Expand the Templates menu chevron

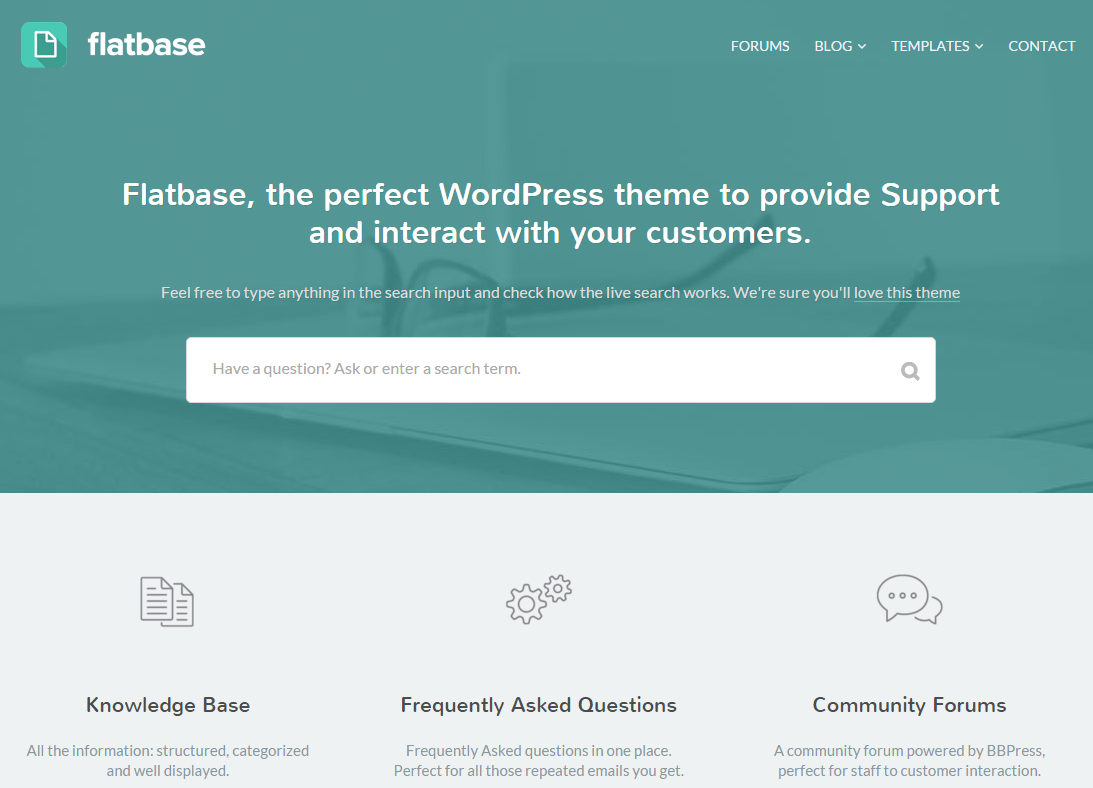(979, 46)
